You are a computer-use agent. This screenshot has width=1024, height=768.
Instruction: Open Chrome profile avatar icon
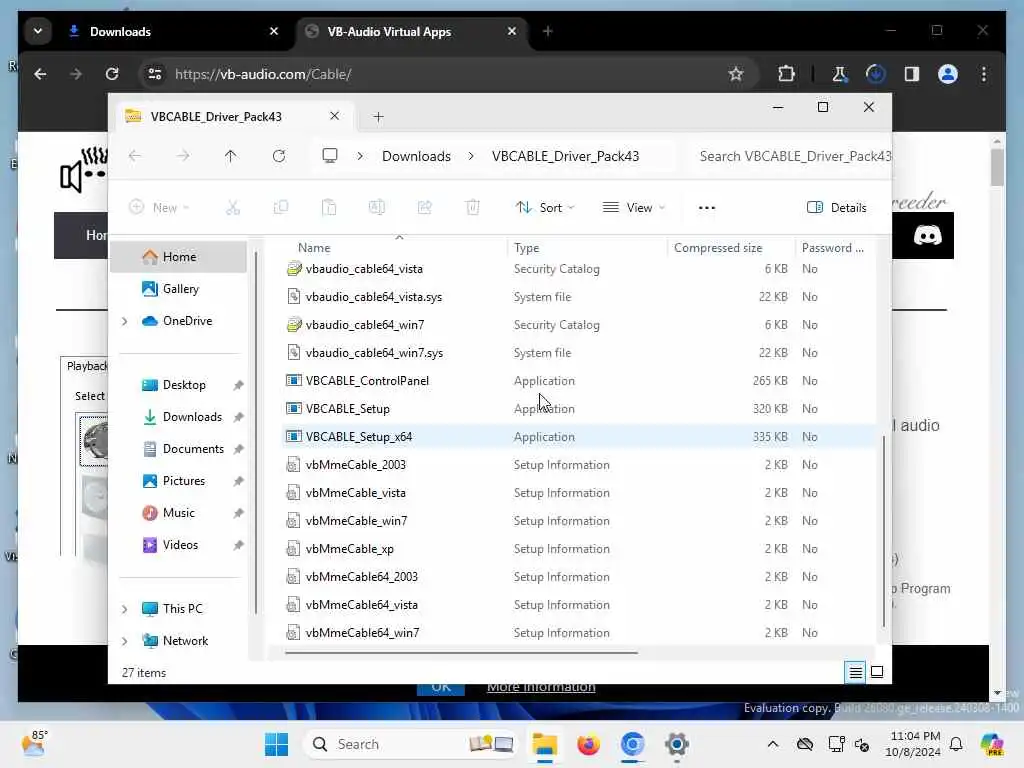coord(948,74)
